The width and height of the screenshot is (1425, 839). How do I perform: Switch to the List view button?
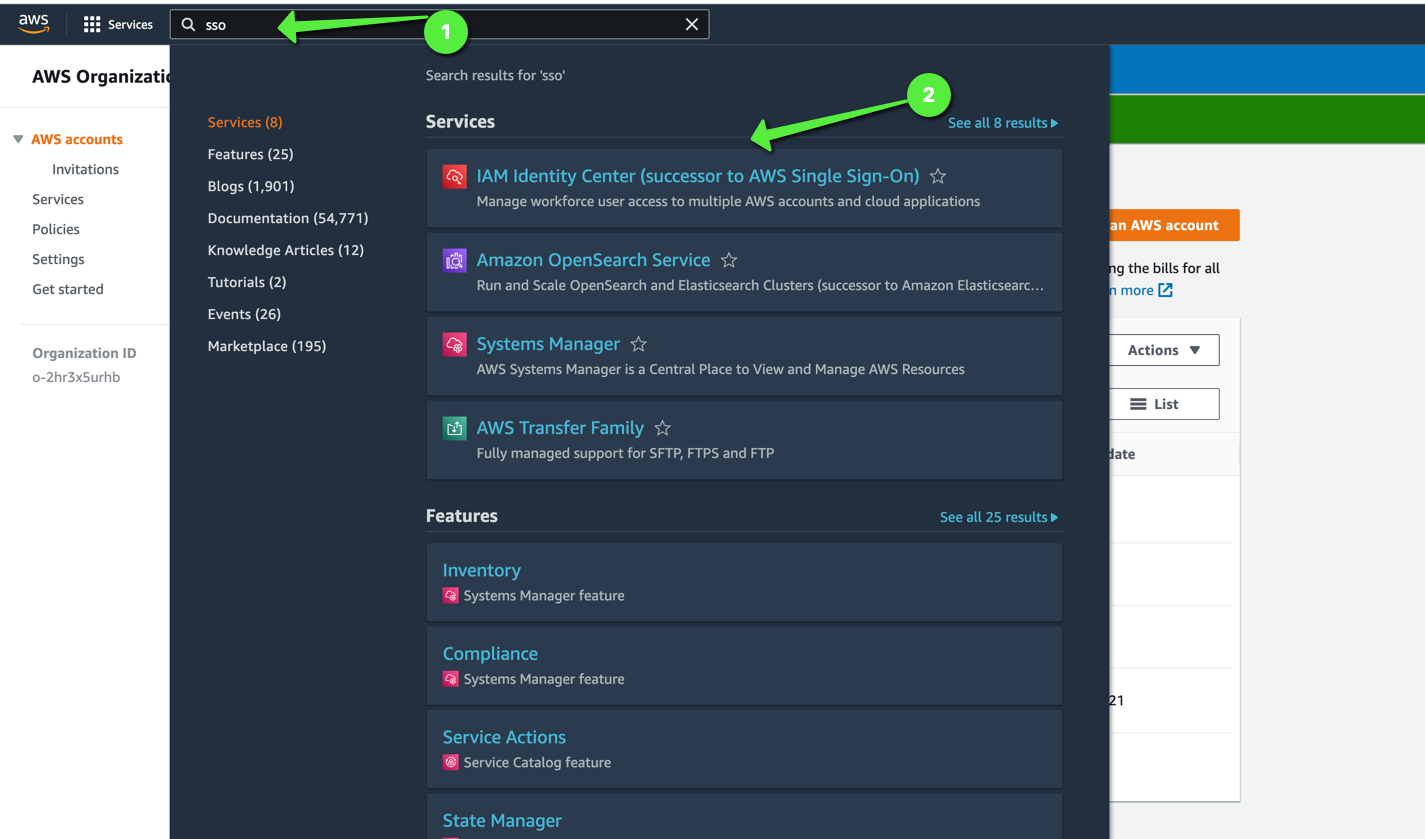pyautogui.click(x=1164, y=404)
